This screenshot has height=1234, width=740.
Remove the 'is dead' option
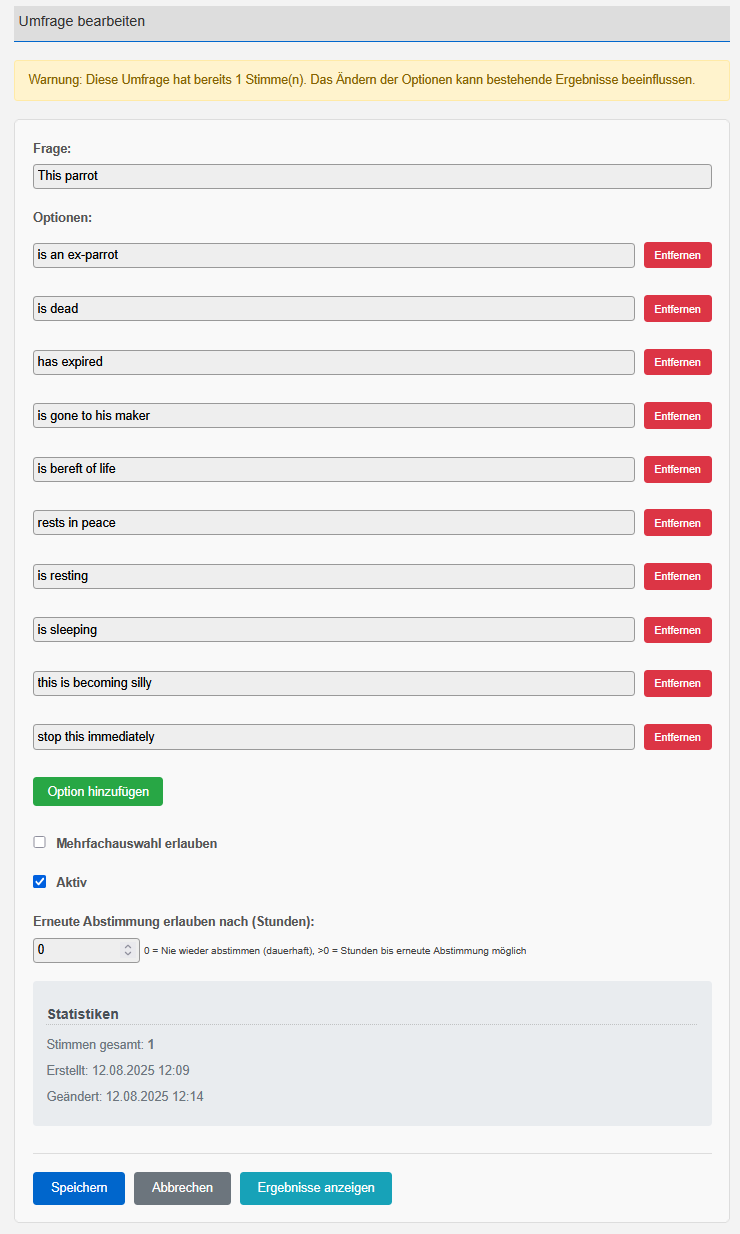click(677, 309)
